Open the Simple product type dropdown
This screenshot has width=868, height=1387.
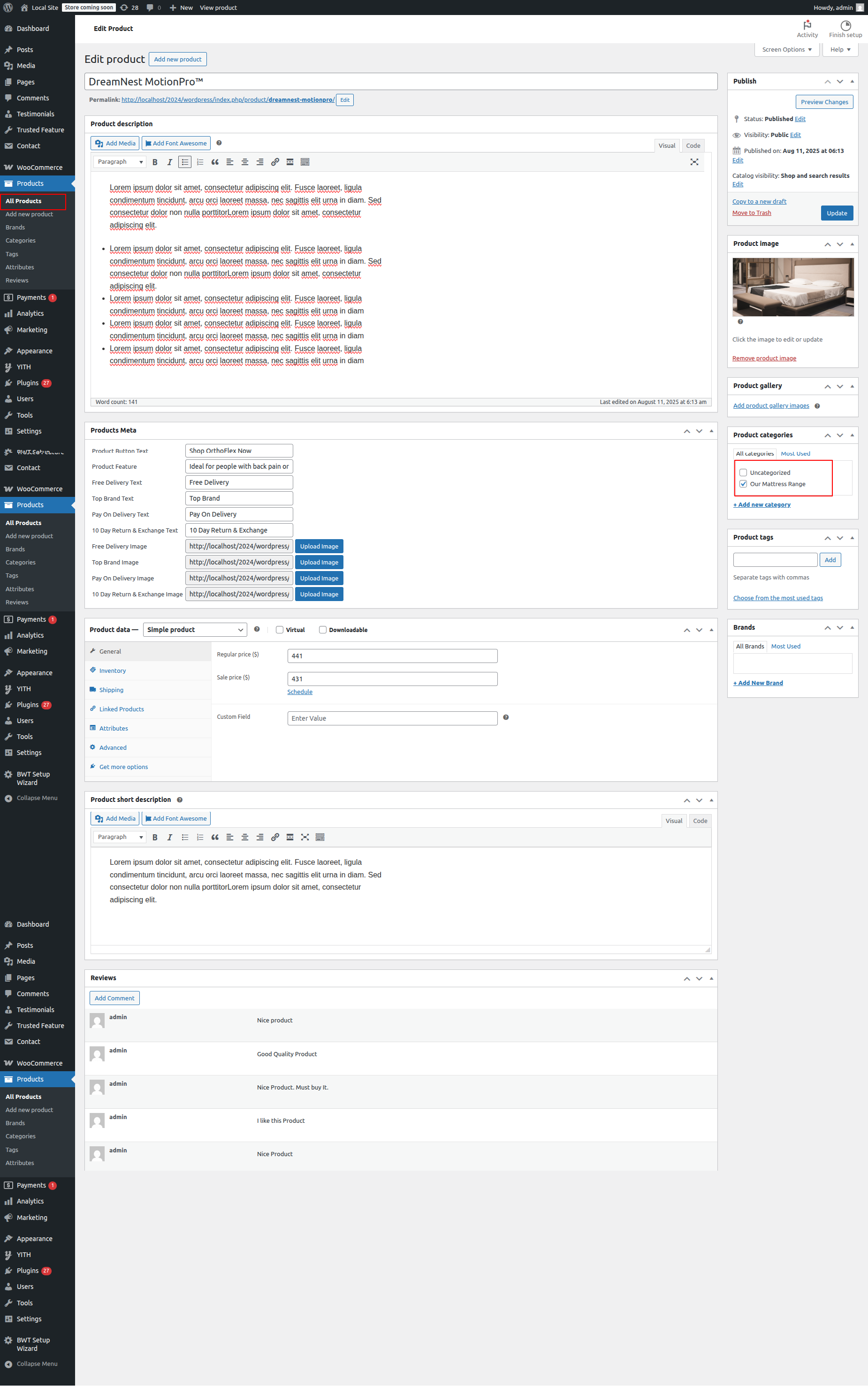click(x=195, y=630)
